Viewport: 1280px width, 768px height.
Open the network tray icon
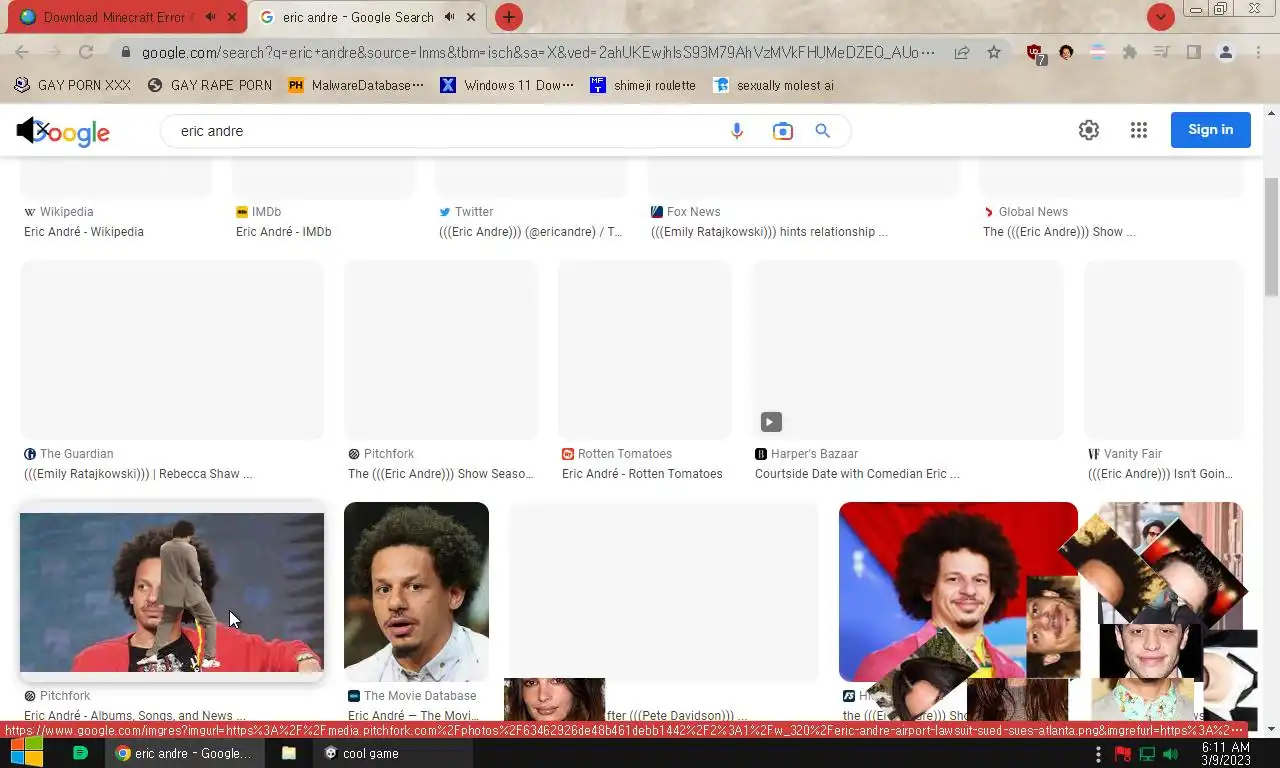1147,753
